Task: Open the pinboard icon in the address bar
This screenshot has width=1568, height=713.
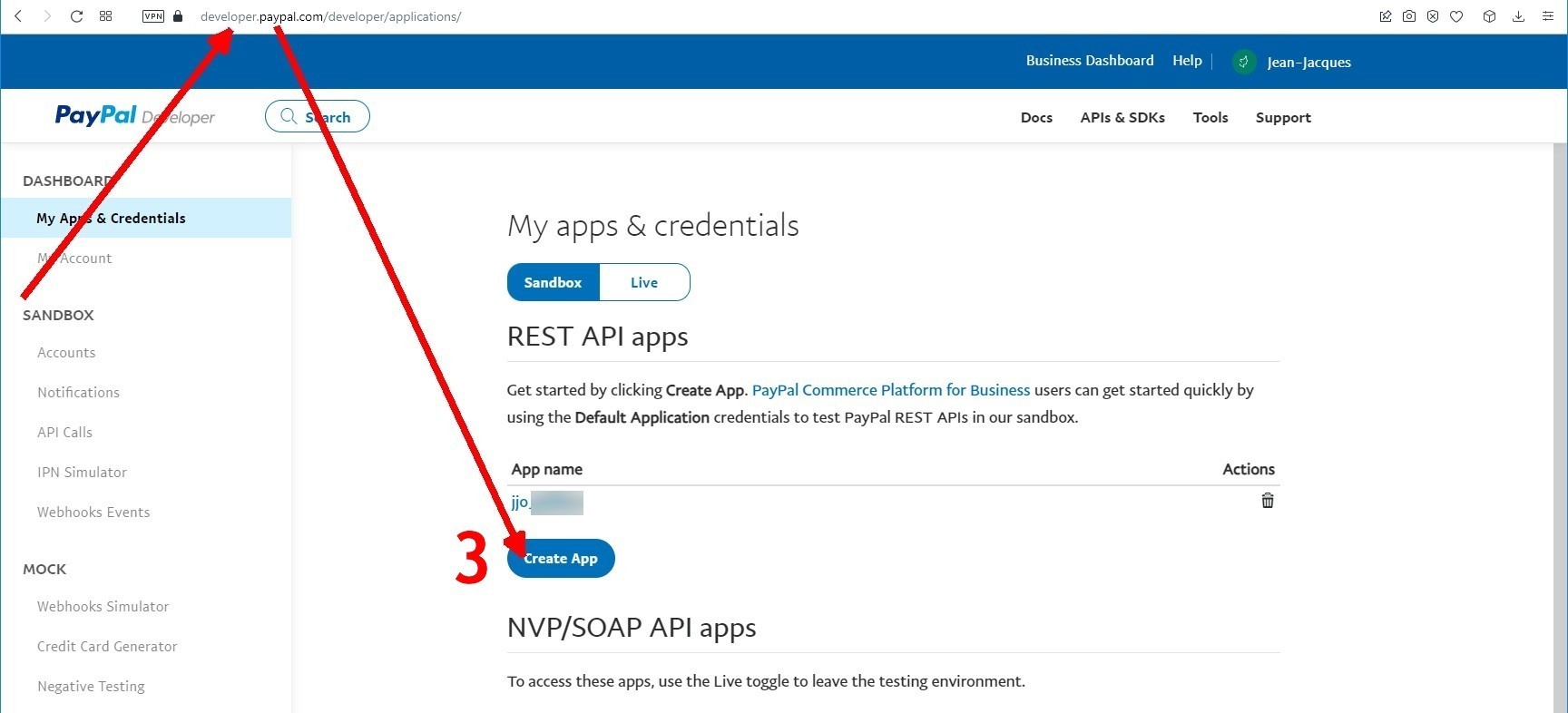Action: 1386,16
